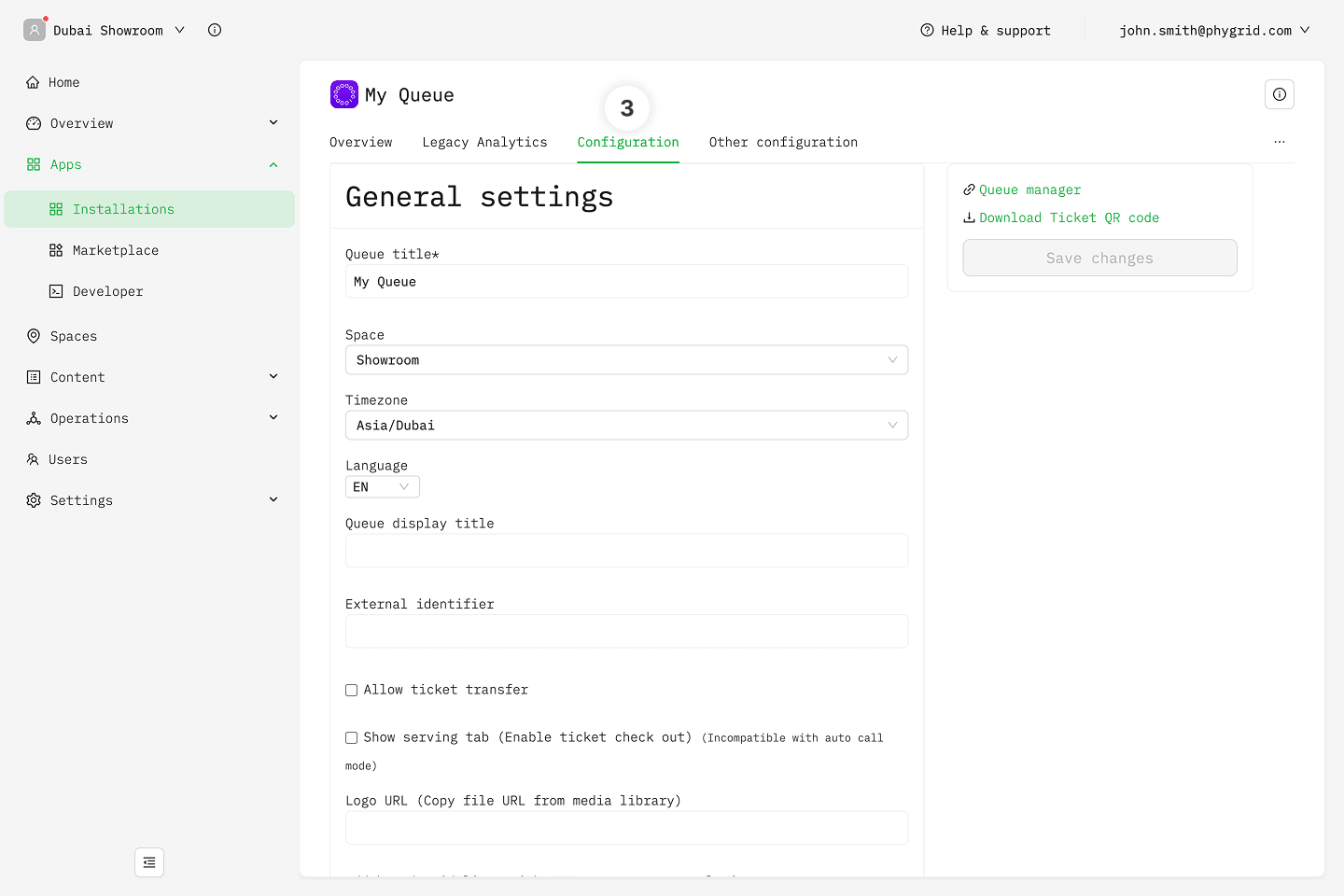This screenshot has height=896, width=1344.
Task: Open Marketplace from the sidebar
Action: point(115,250)
